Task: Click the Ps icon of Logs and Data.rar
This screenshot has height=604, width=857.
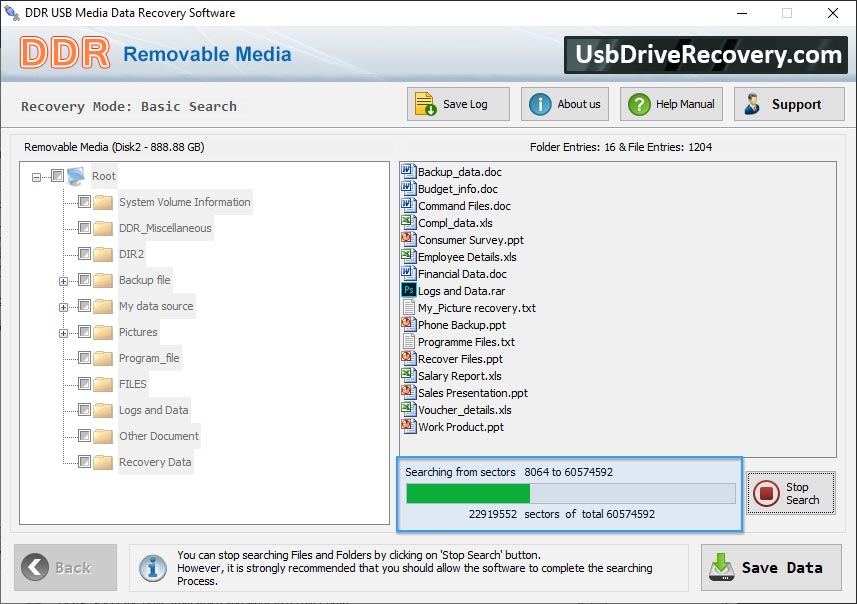Action: click(408, 290)
